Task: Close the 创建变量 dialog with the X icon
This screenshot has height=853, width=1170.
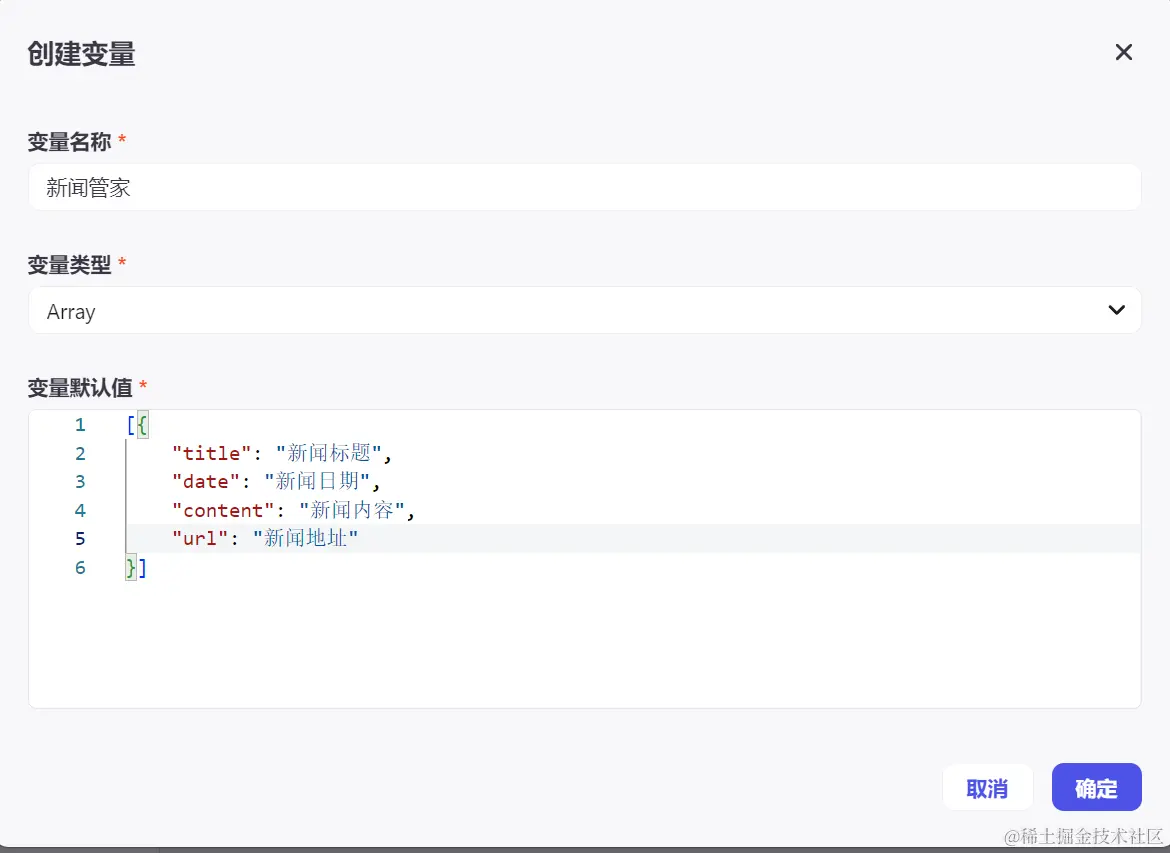Action: tap(1124, 52)
